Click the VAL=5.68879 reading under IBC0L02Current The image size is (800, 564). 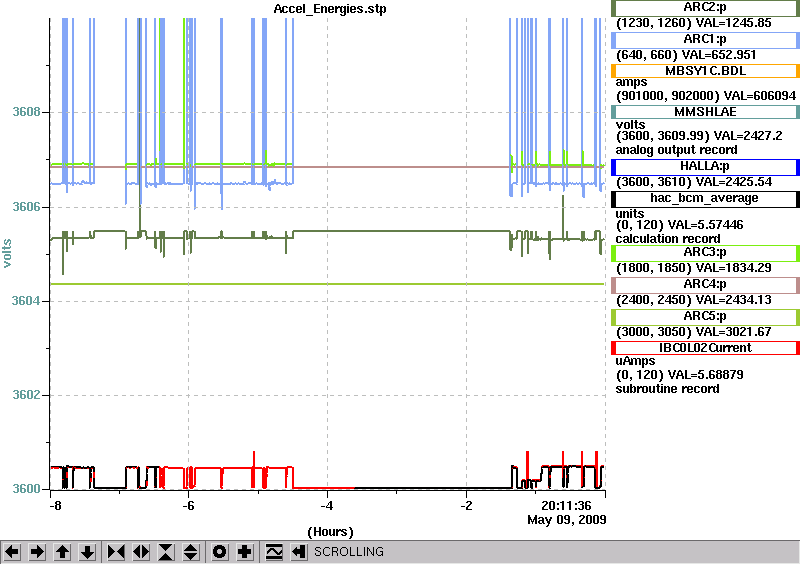click(706, 375)
